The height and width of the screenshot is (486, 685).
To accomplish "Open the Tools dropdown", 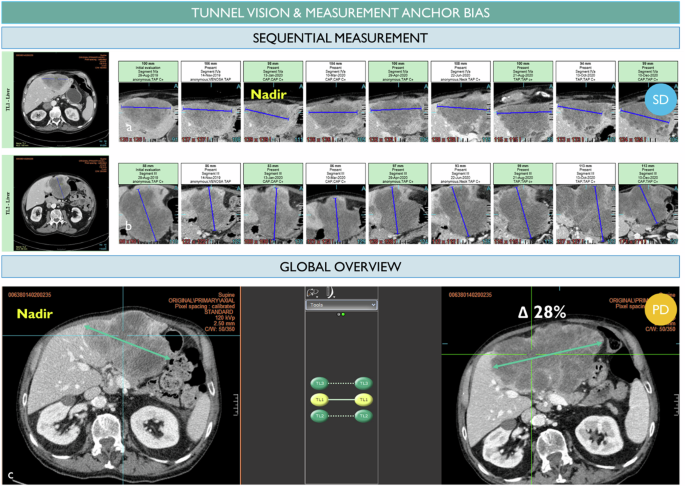I will (x=341, y=305).
